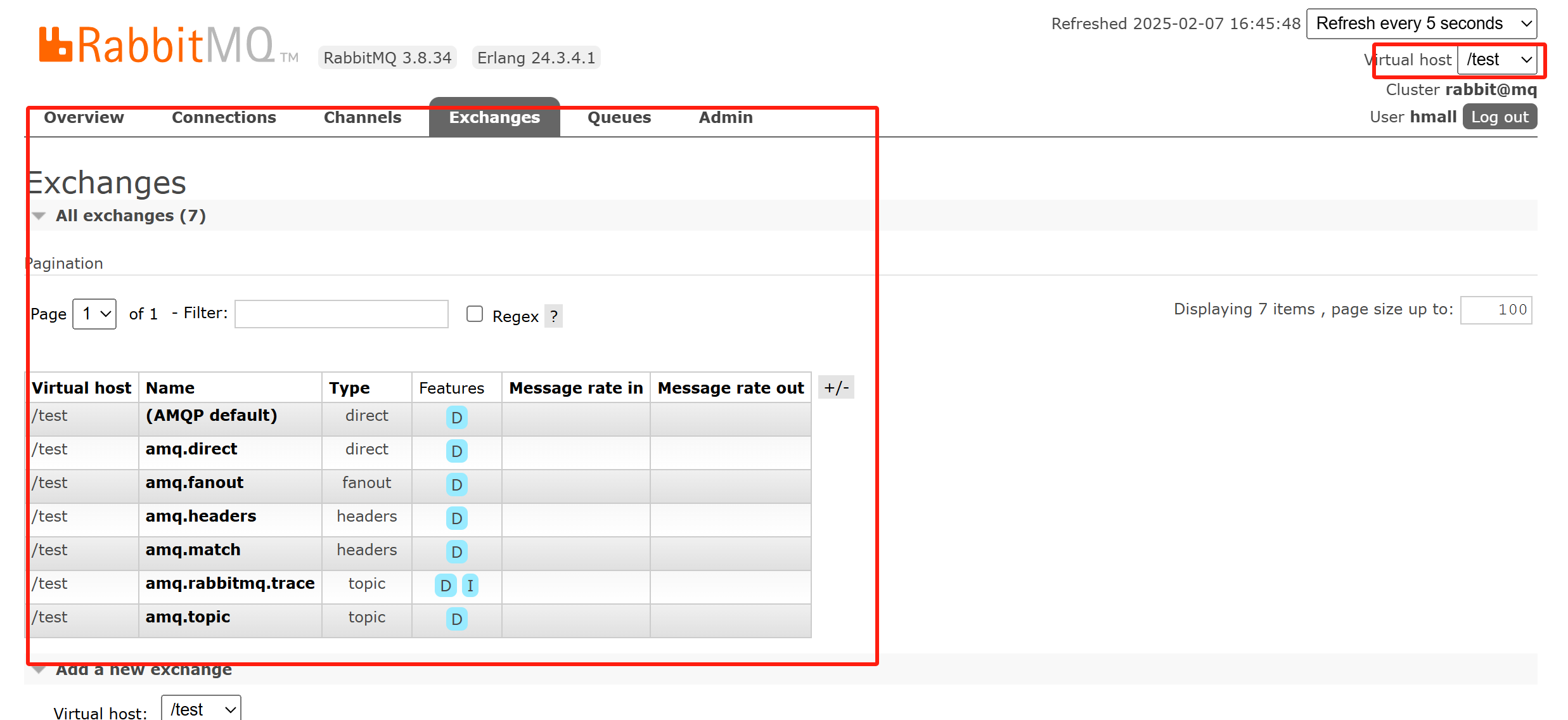Open the Page number dropdown

pyautogui.click(x=94, y=314)
